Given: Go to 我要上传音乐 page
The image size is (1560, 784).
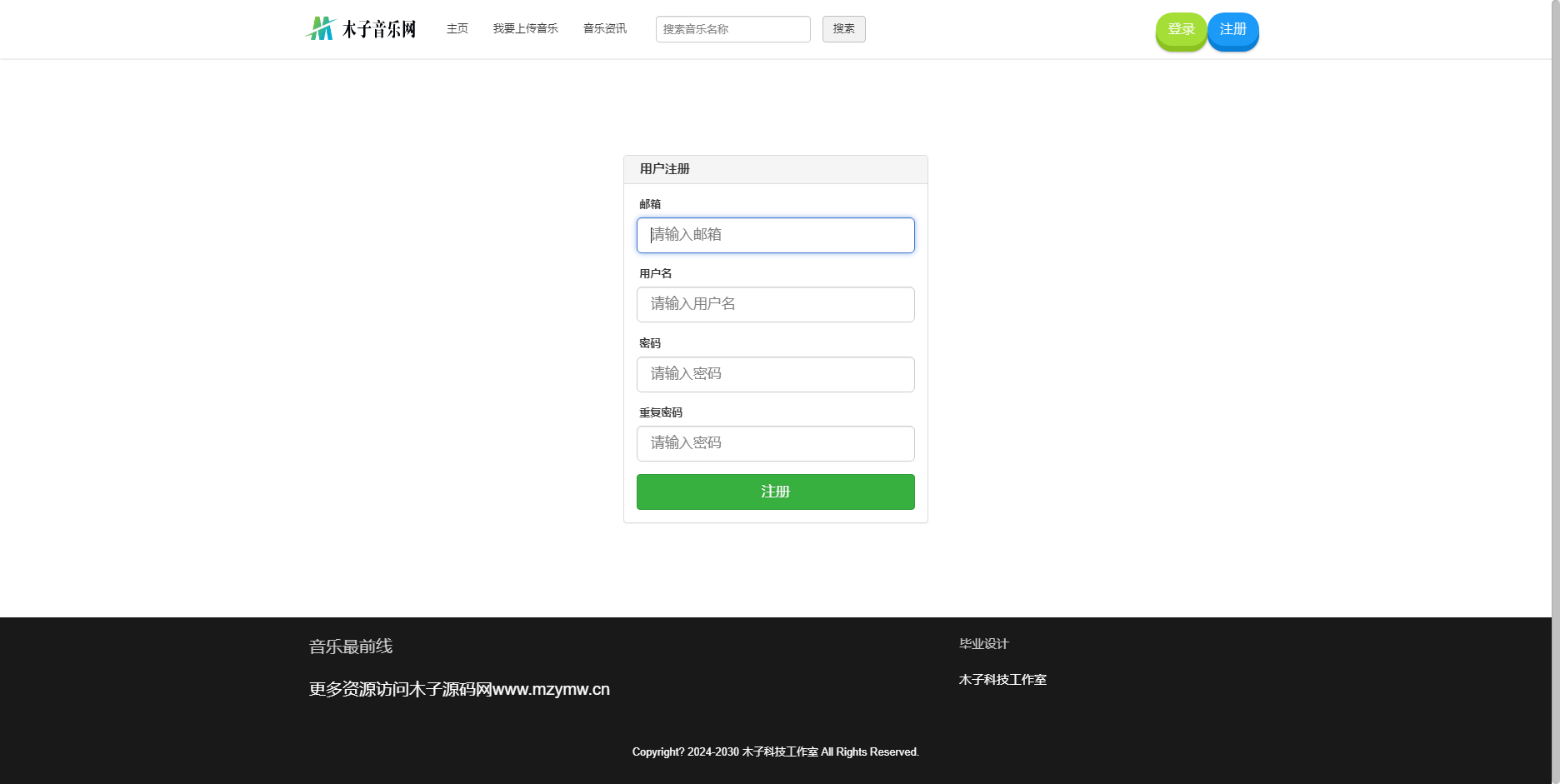Looking at the screenshot, I should click(526, 29).
